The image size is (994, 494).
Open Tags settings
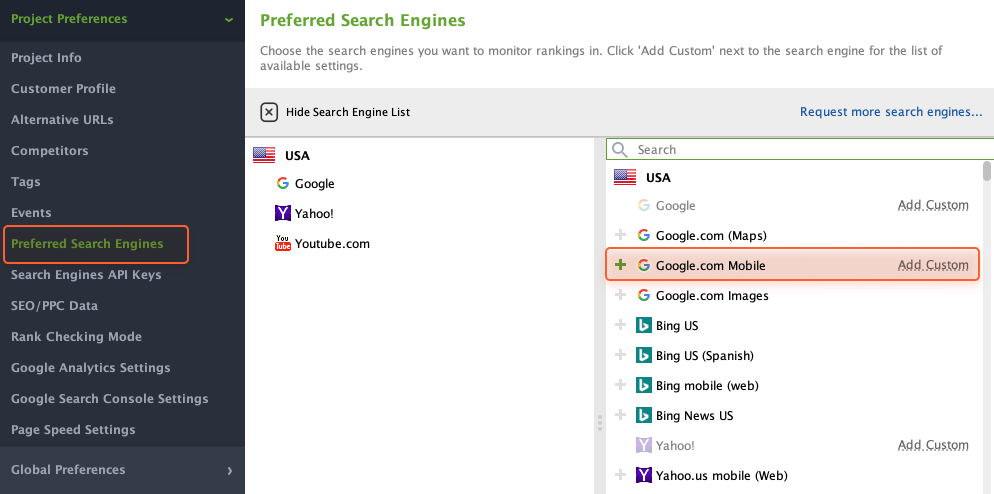coord(25,182)
